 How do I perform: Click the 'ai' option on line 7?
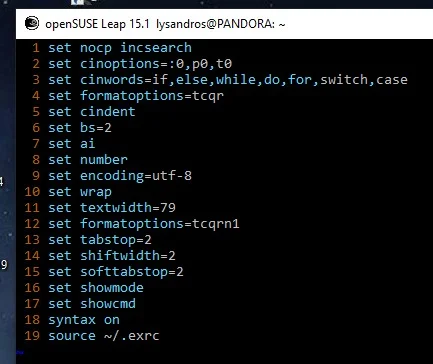[x=88, y=144]
